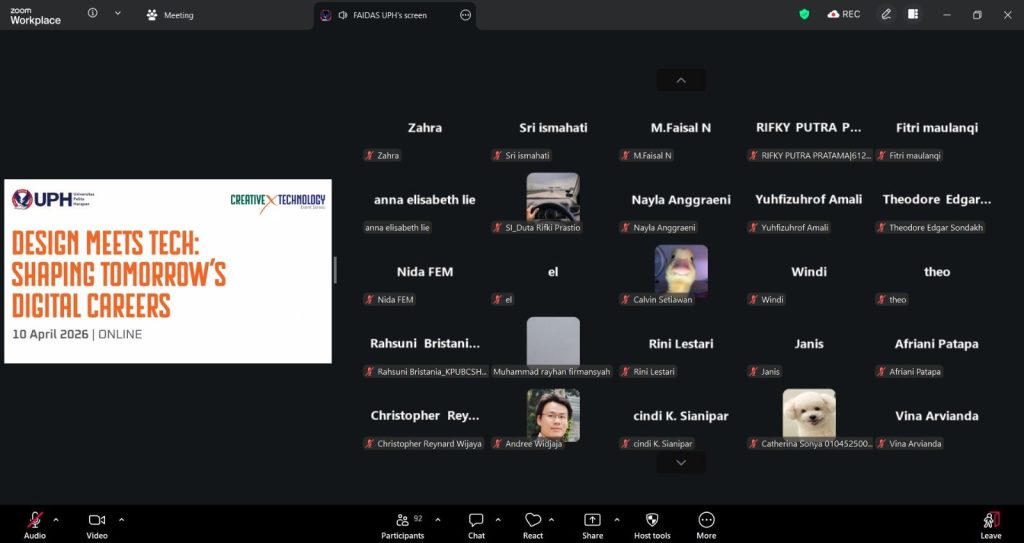Open the More options menu
The image size is (1024, 543).
tap(706, 520)
